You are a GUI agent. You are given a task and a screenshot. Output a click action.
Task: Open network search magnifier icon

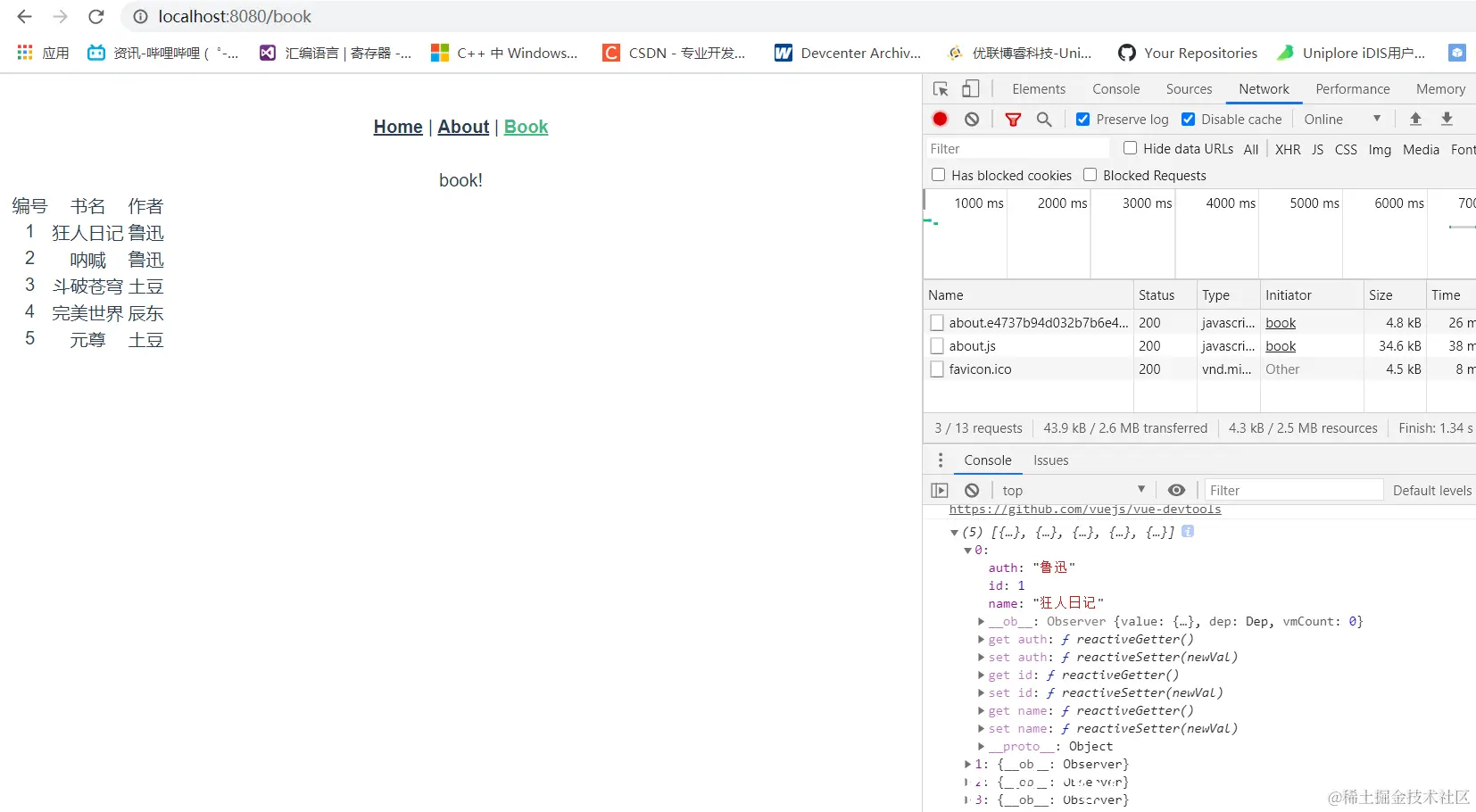1044,119
